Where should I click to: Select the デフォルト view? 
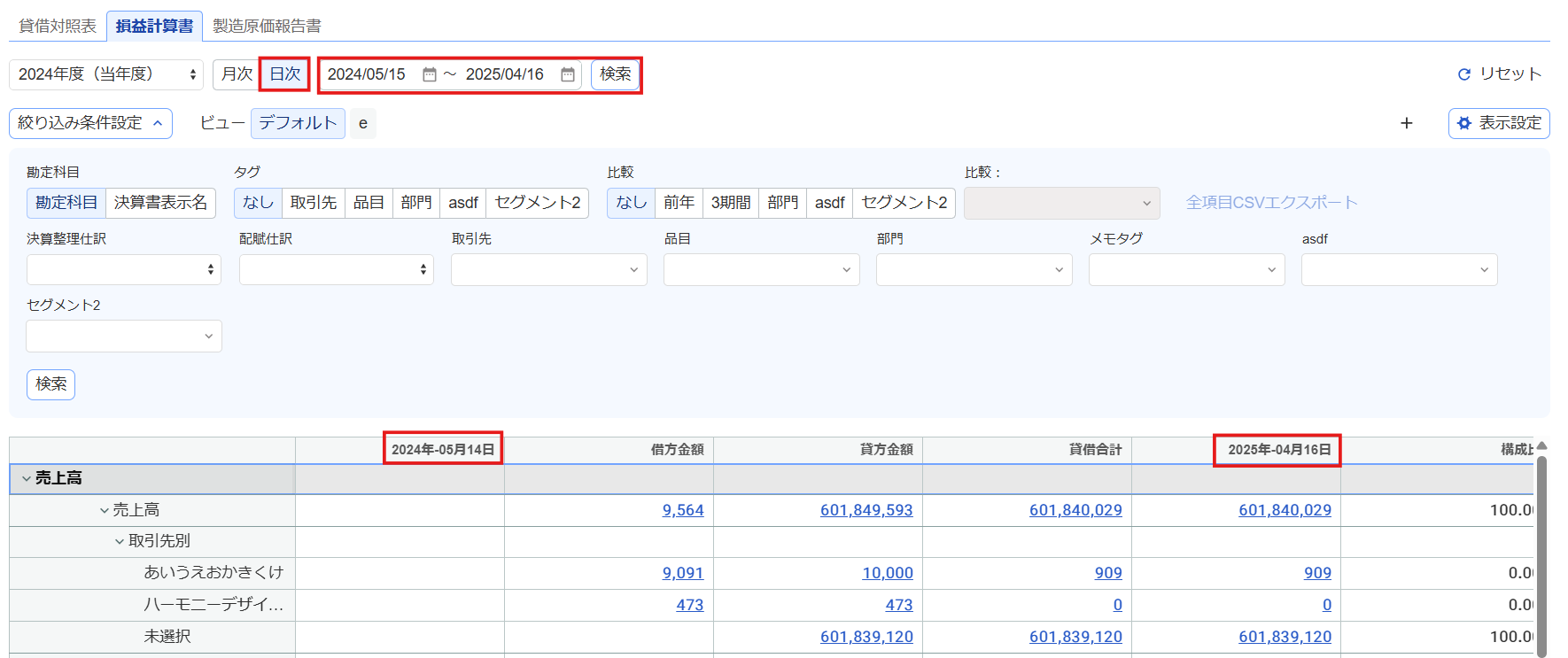[298, 123]
